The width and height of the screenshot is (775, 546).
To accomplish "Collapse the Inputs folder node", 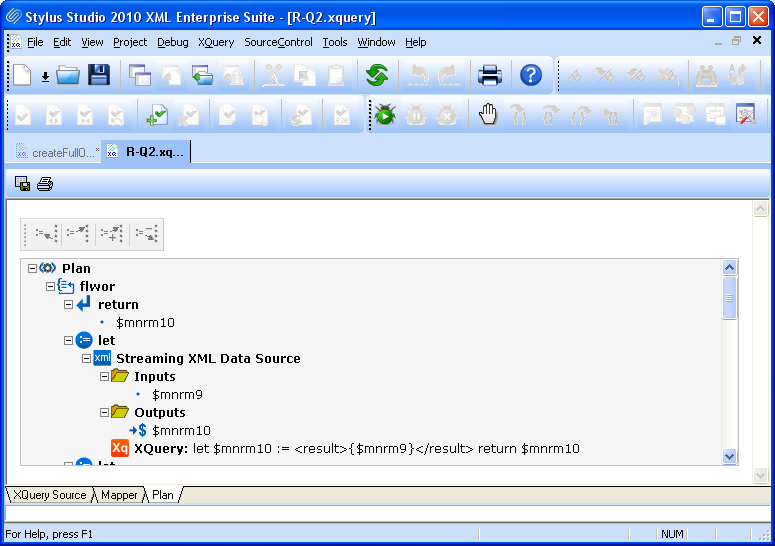I will point(104,377).
